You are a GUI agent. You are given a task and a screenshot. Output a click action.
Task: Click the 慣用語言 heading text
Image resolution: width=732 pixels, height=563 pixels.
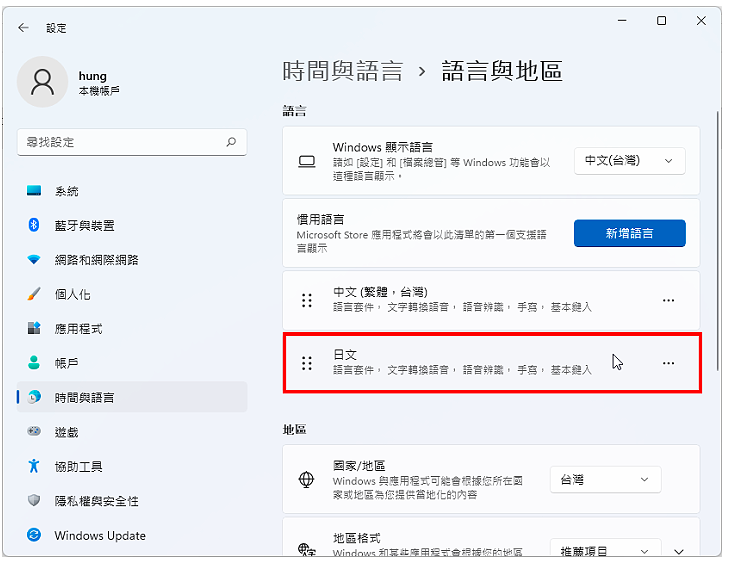(x=320, y=219)
